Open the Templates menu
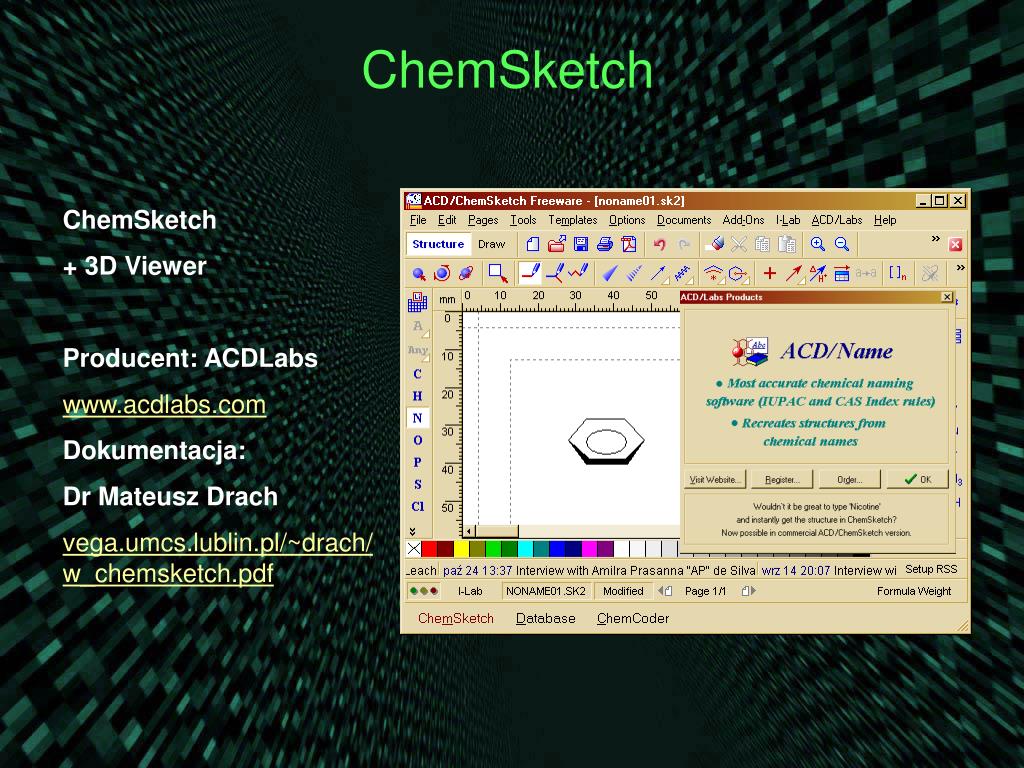Viewport: 1024px width, 768px height. (x=573, y=220)
